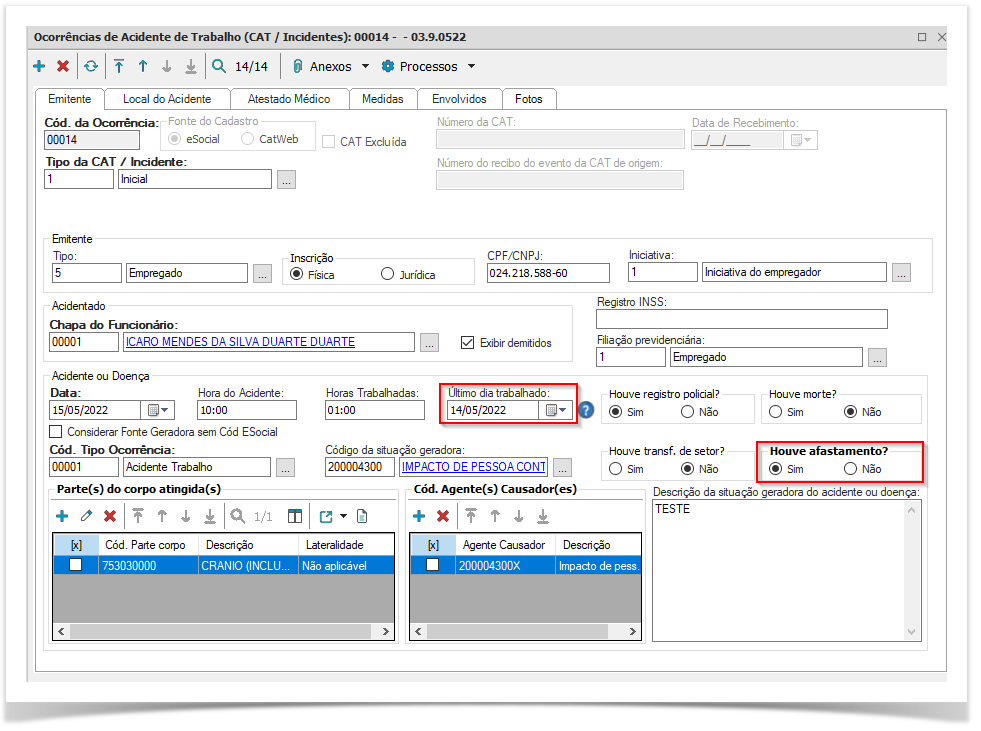Tick checkbox in row 200004300X
Image resolution: width=981 pixels, height=731 pixels.
(x=432, y=565)
